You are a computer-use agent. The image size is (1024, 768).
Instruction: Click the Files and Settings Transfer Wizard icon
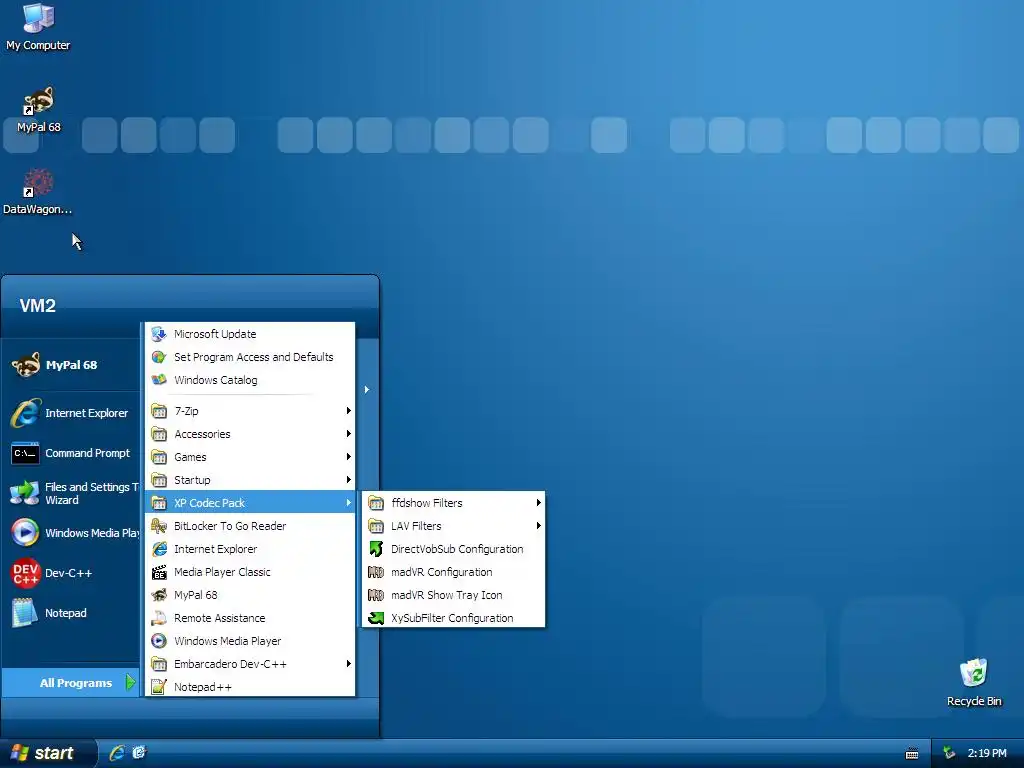click(25, 493)
